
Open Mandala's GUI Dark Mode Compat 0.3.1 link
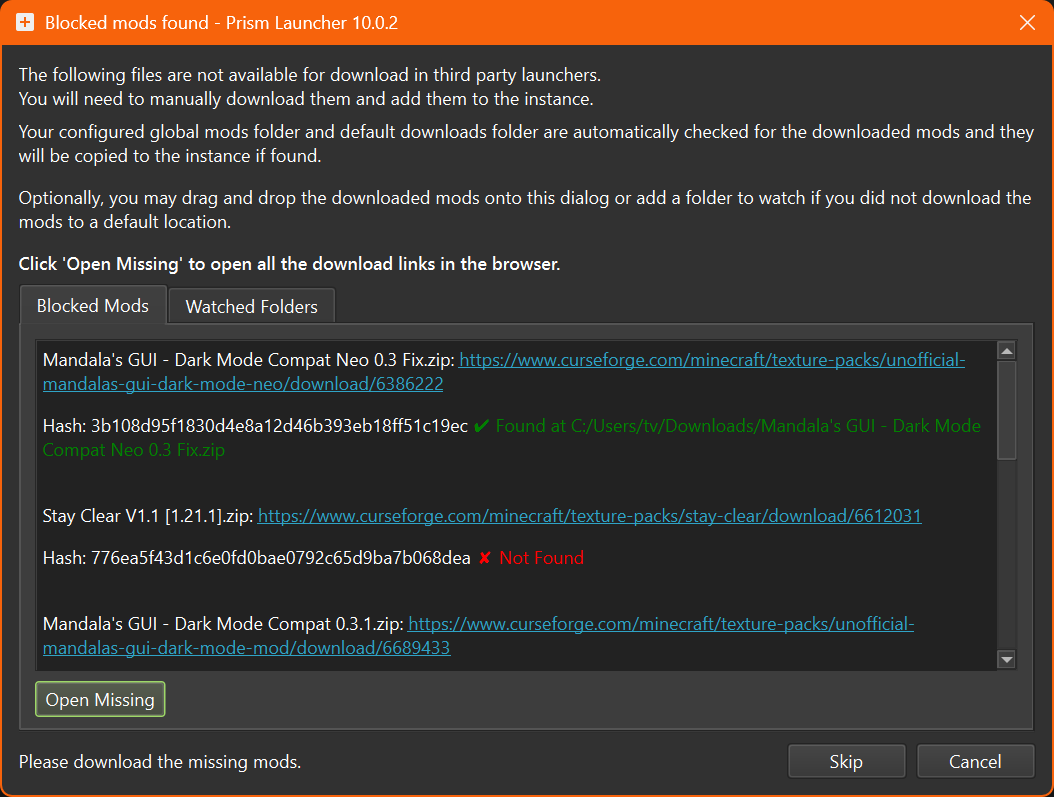point(661,625)
